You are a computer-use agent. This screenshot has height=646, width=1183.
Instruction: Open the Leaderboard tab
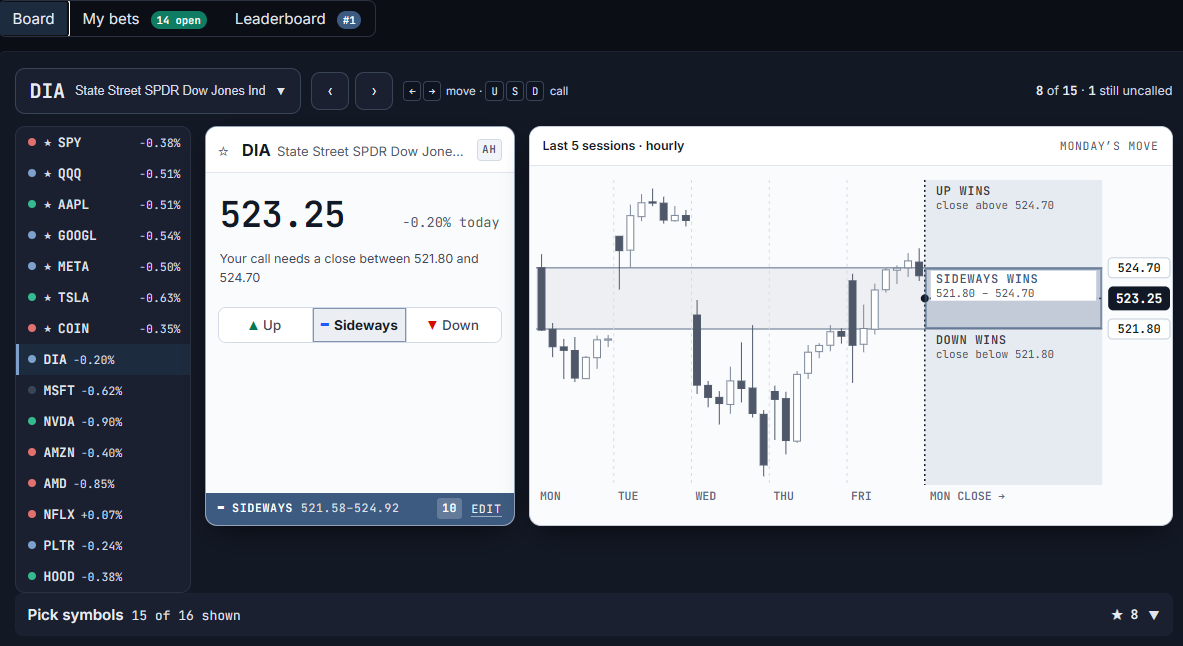coord(297,19)
